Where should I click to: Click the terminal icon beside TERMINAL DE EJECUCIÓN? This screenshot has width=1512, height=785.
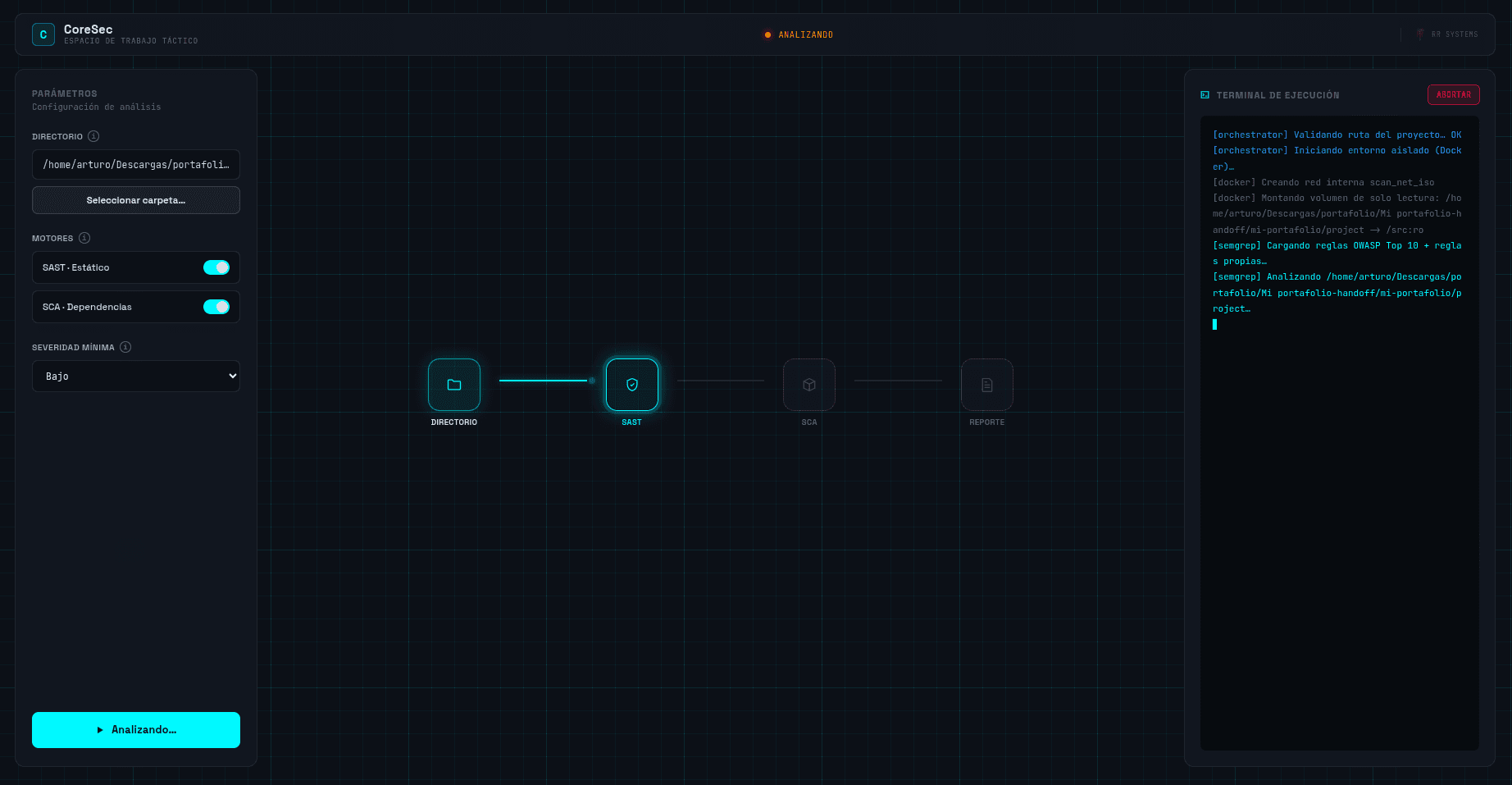pos(1205,95)
